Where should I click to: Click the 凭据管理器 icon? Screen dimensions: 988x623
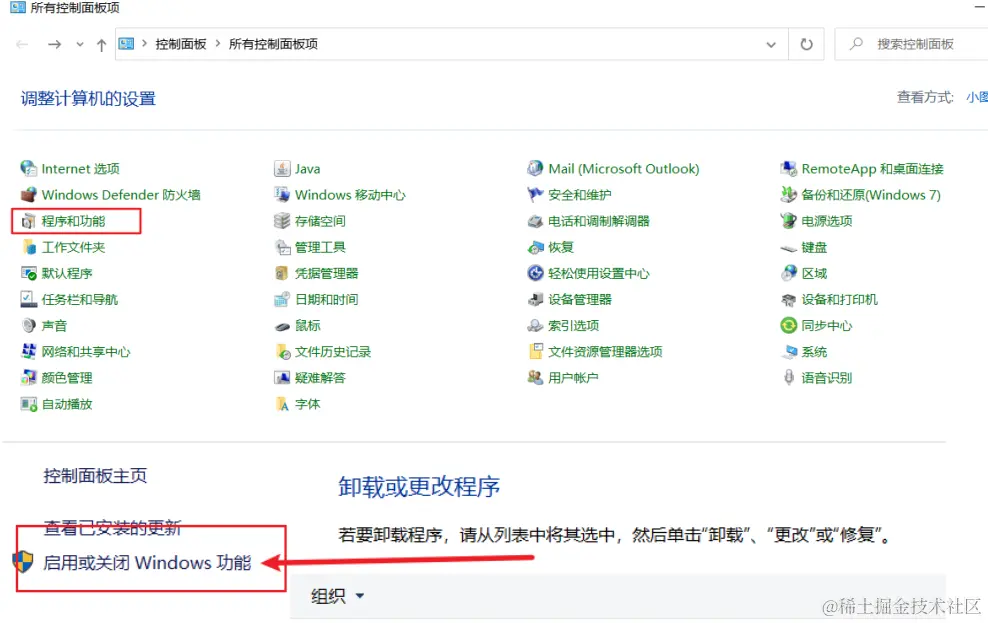tap(282, 273)
